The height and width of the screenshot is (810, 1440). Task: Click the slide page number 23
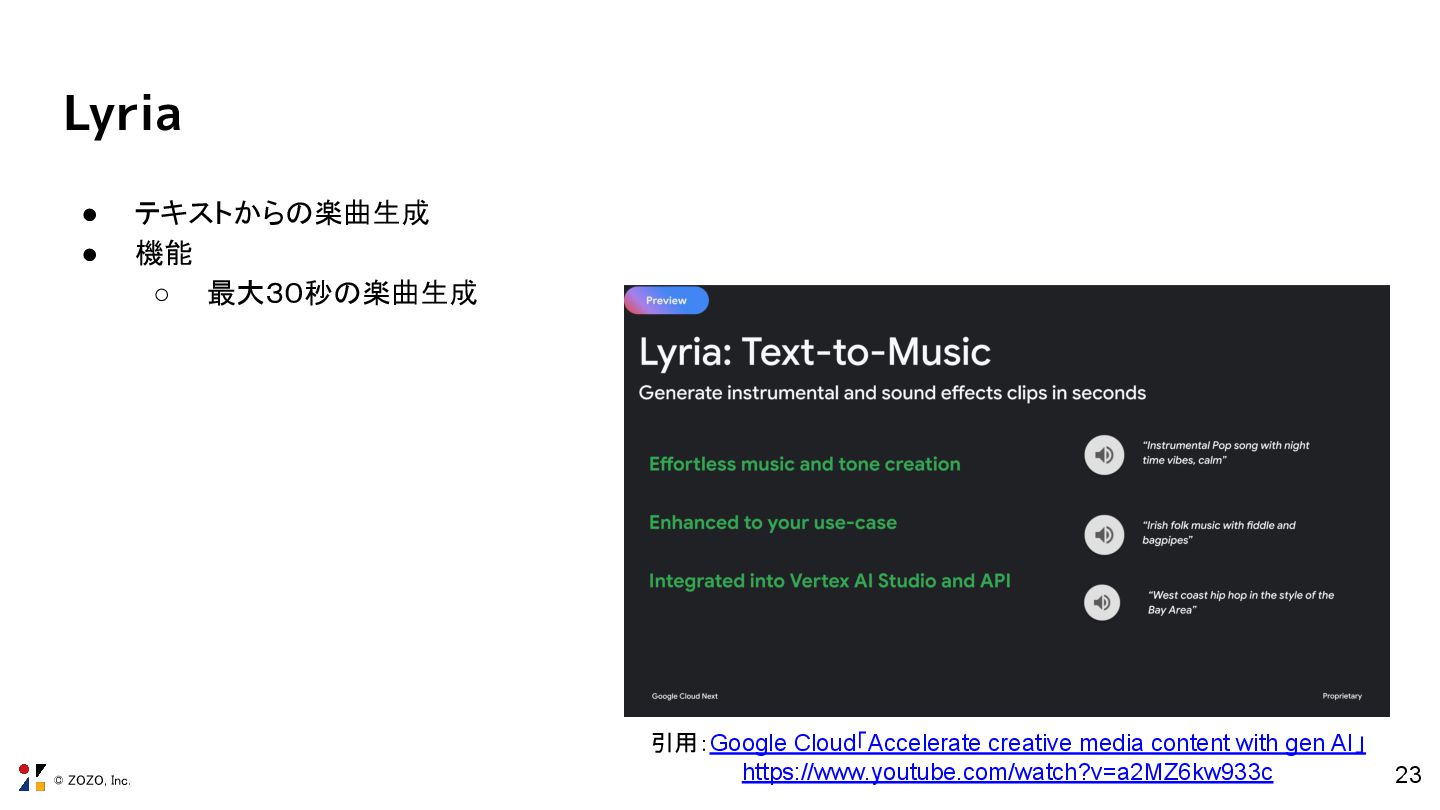coord(1408,775)
